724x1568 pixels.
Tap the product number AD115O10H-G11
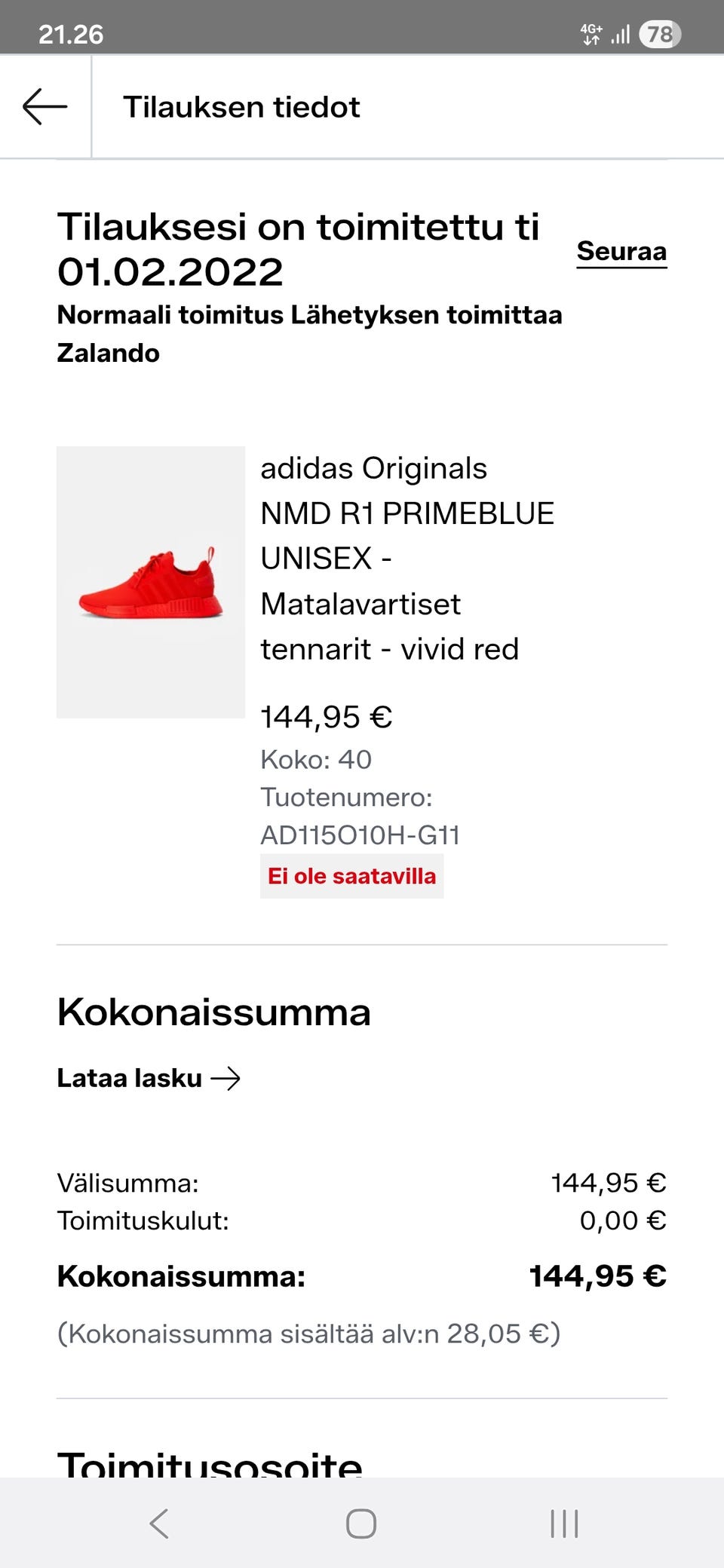coord(360,835)
